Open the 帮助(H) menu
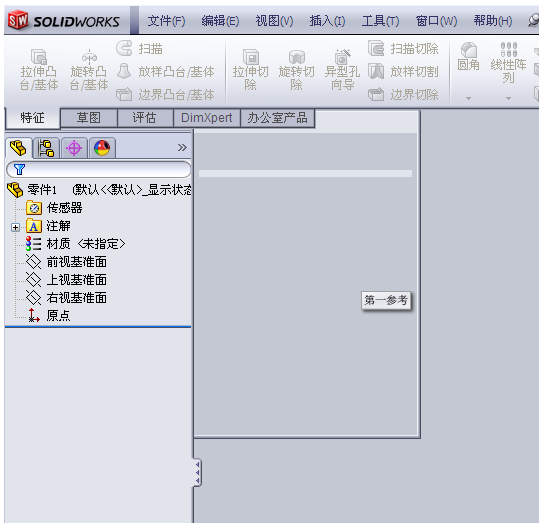539x523 pixels. coord(493,21)
